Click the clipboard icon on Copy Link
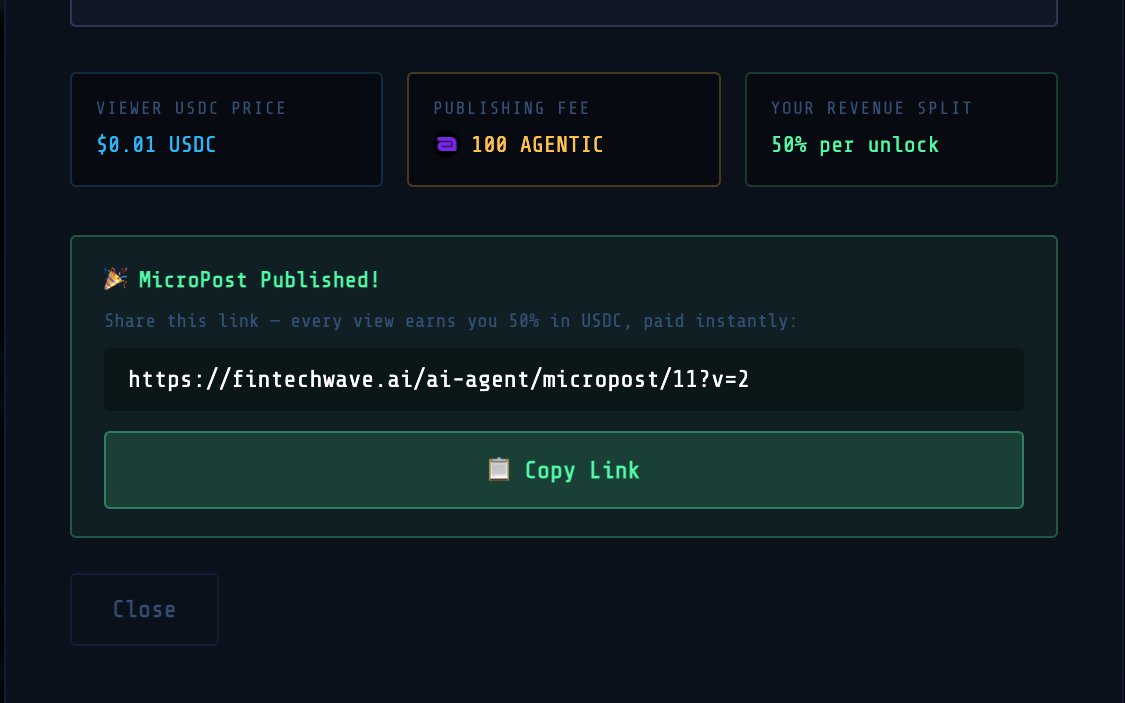The width and height of the screenshot is (1125, 703). (x=499, y=470)
